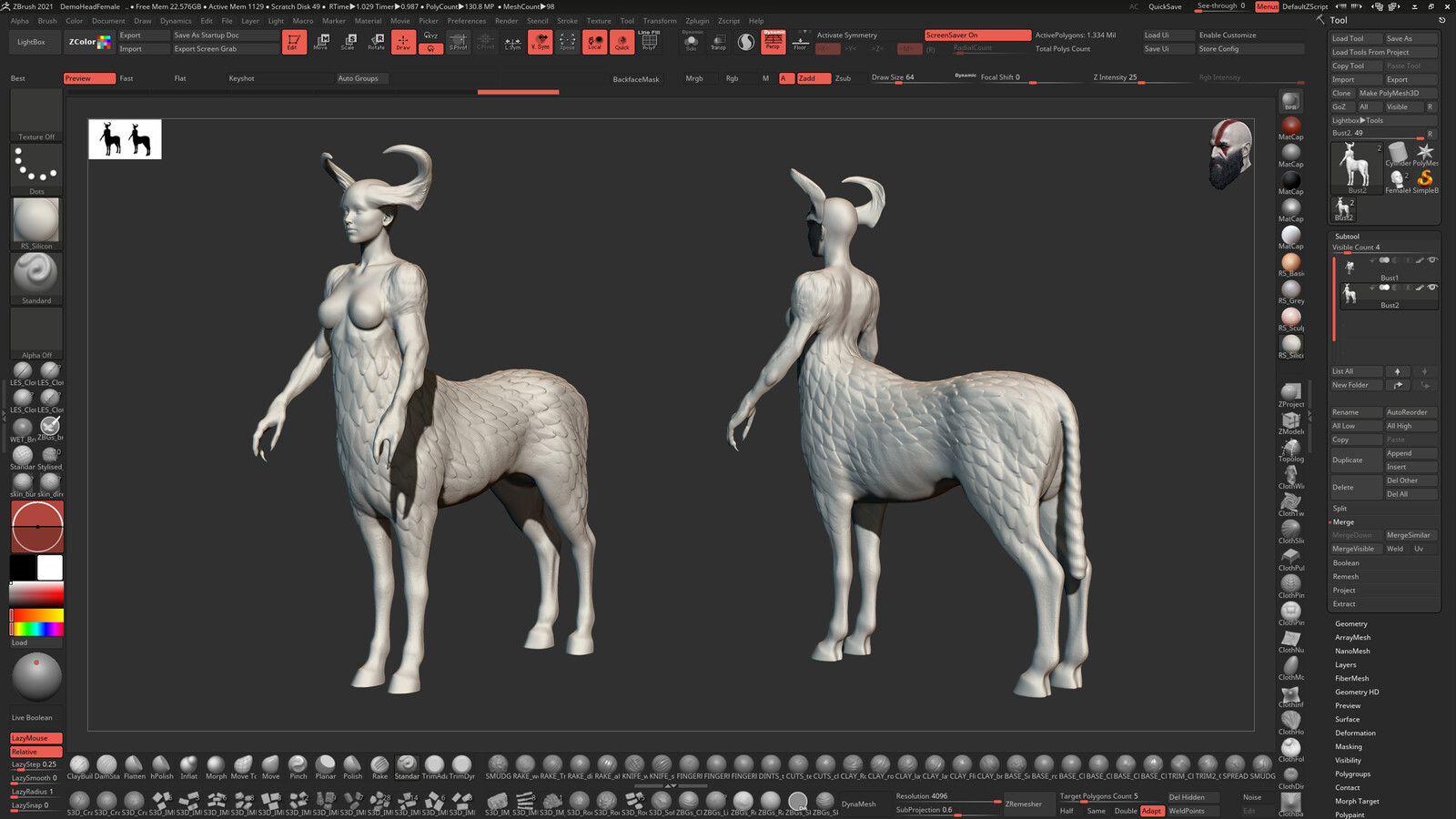Open the Zplugin menu
The width and height of the screenshot is (1456, 819).
(697, 20)
